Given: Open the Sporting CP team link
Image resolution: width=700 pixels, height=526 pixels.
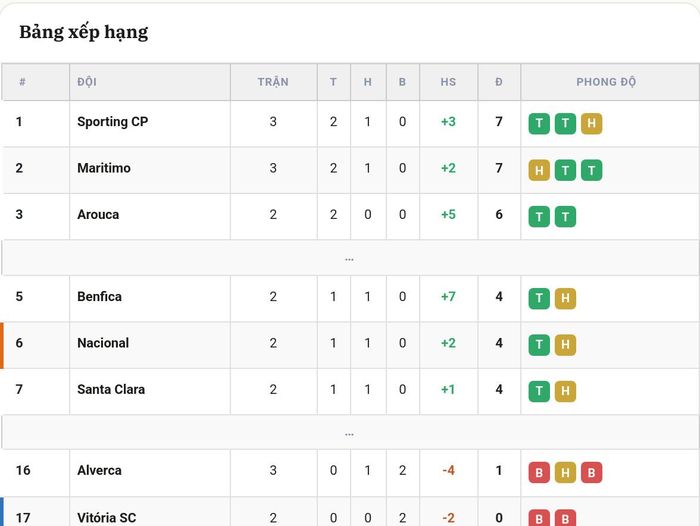Looking at the screenshot, I should (112, 122).
